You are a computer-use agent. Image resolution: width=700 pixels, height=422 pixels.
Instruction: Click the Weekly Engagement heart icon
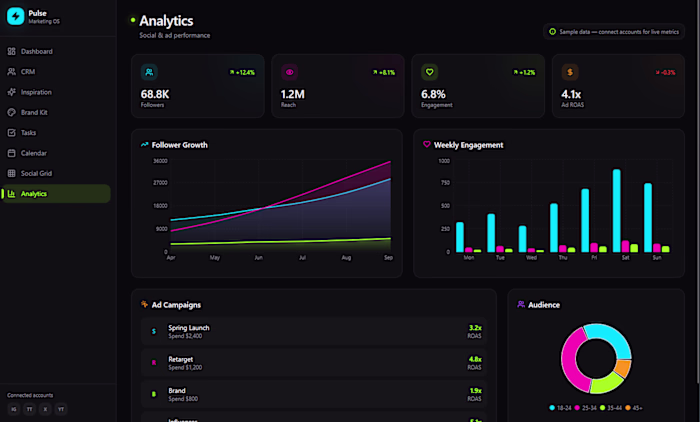(x=426, y=144)
